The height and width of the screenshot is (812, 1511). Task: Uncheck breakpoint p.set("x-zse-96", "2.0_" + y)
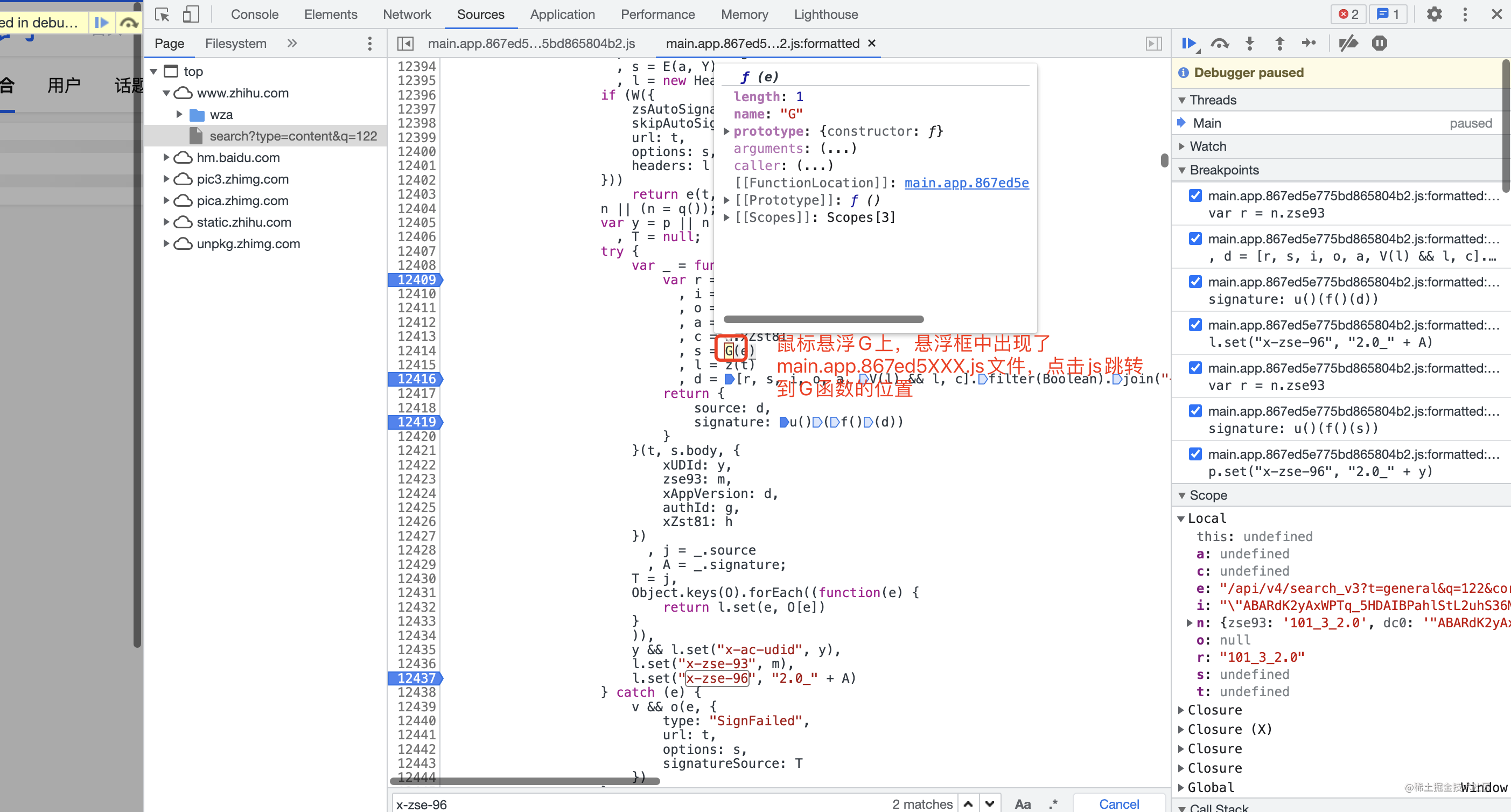point(1195,454)
